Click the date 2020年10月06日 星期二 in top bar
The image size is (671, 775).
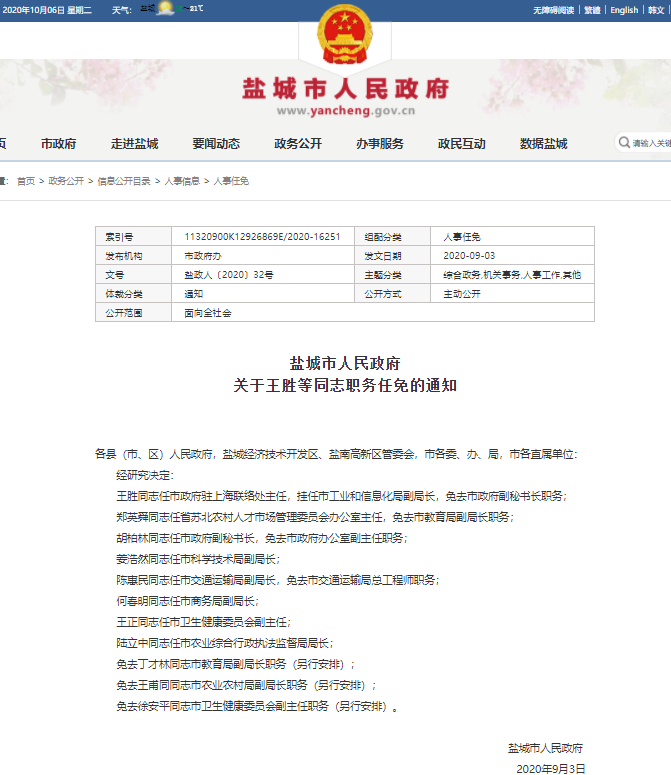click(47, 10)
